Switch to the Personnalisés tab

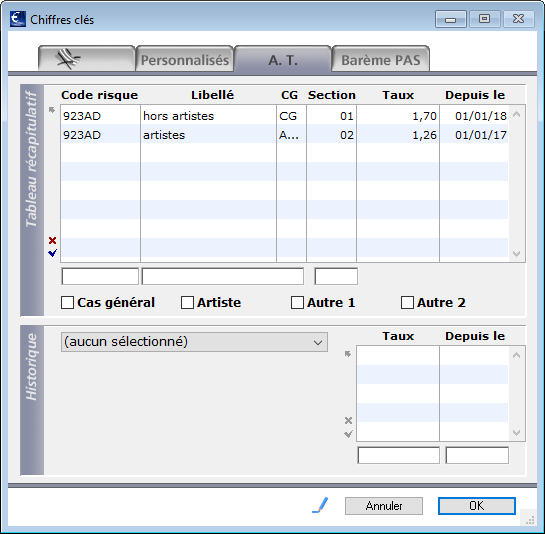point(185,59)
